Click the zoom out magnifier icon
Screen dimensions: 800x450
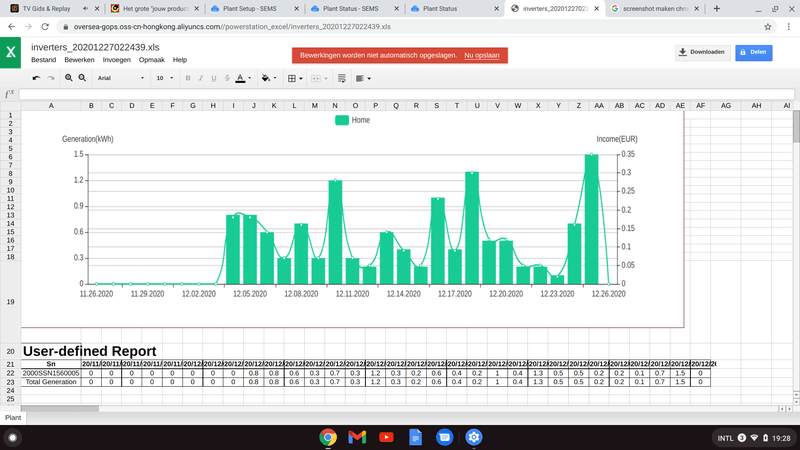click(x=82, y=78)
